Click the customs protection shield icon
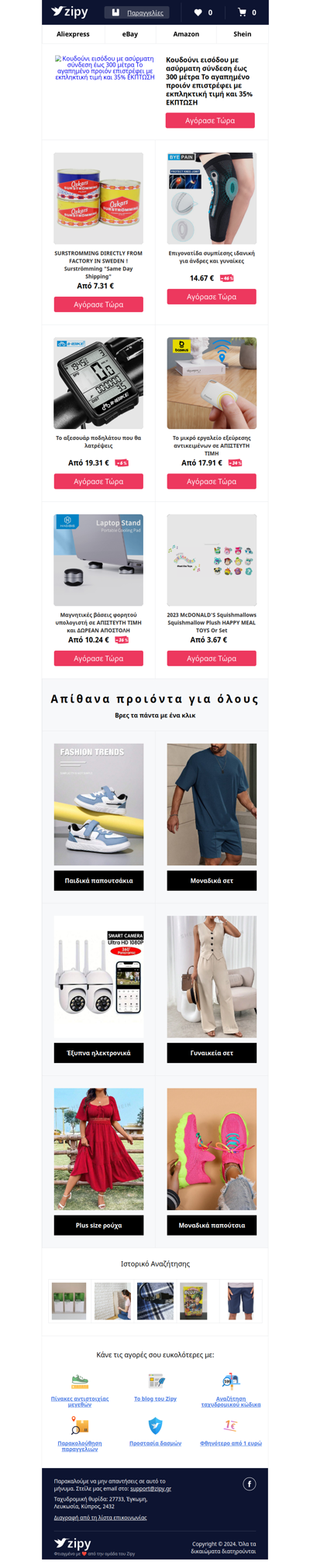The image size is (310, 1568). (x=155, y=1425)
